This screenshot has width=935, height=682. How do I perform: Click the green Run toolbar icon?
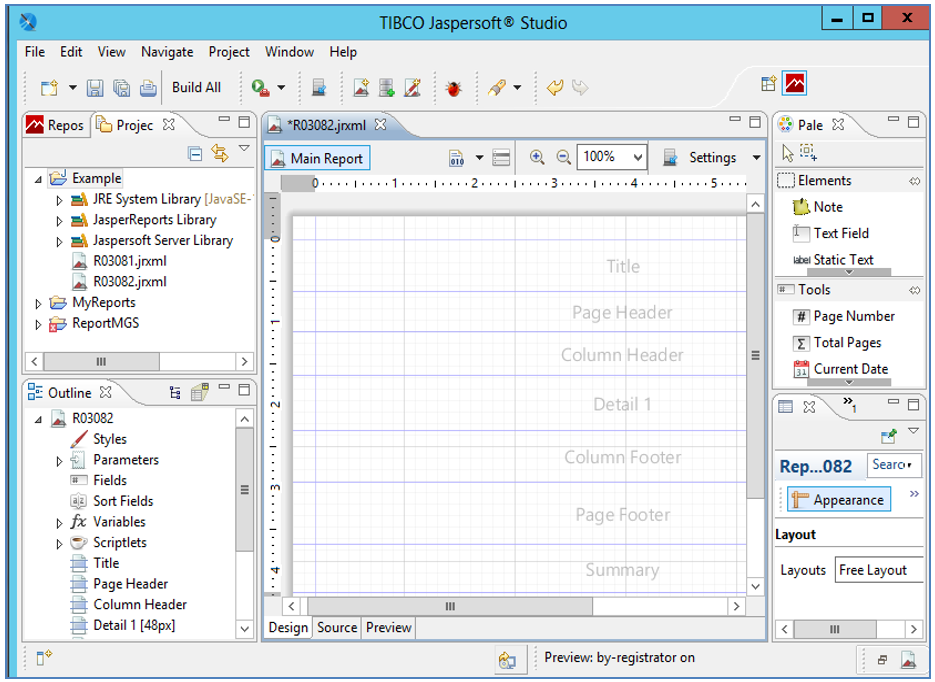260,88
